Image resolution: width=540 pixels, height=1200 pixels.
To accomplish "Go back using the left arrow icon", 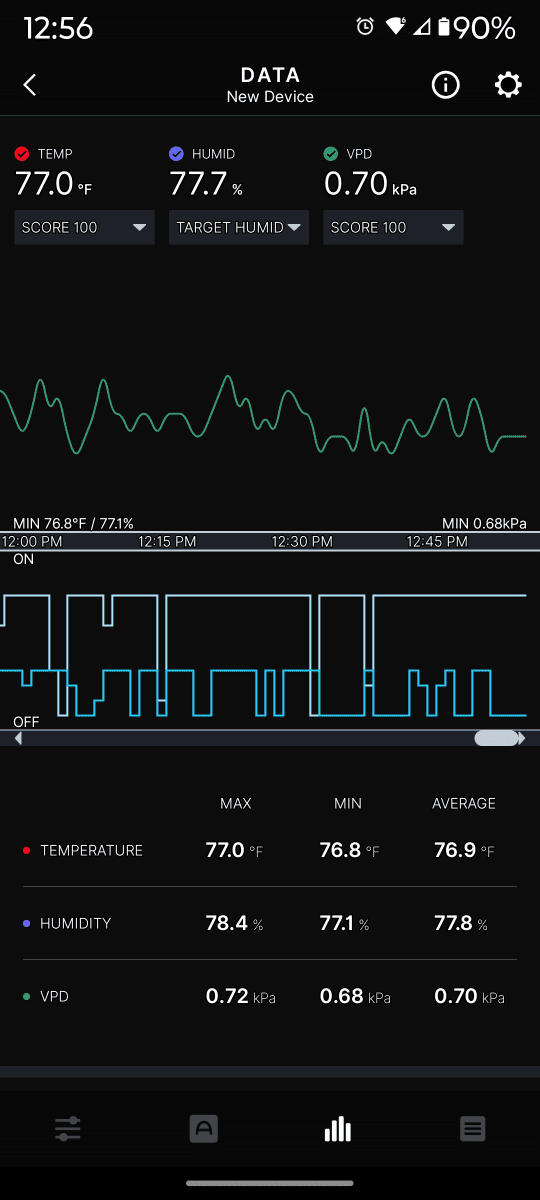I will click(x=30, y=85).
